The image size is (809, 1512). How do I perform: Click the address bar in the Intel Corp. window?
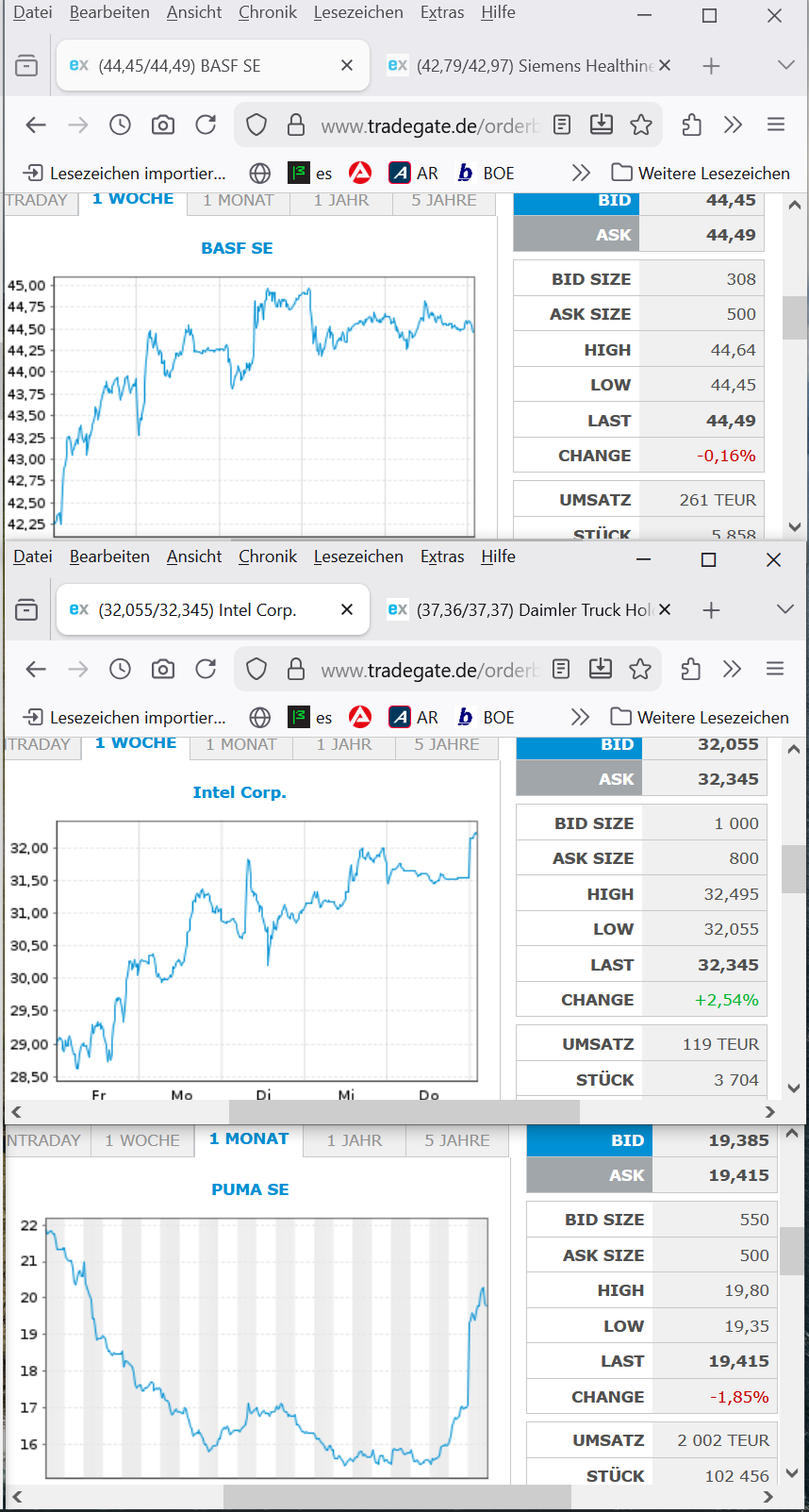[429, 670]
